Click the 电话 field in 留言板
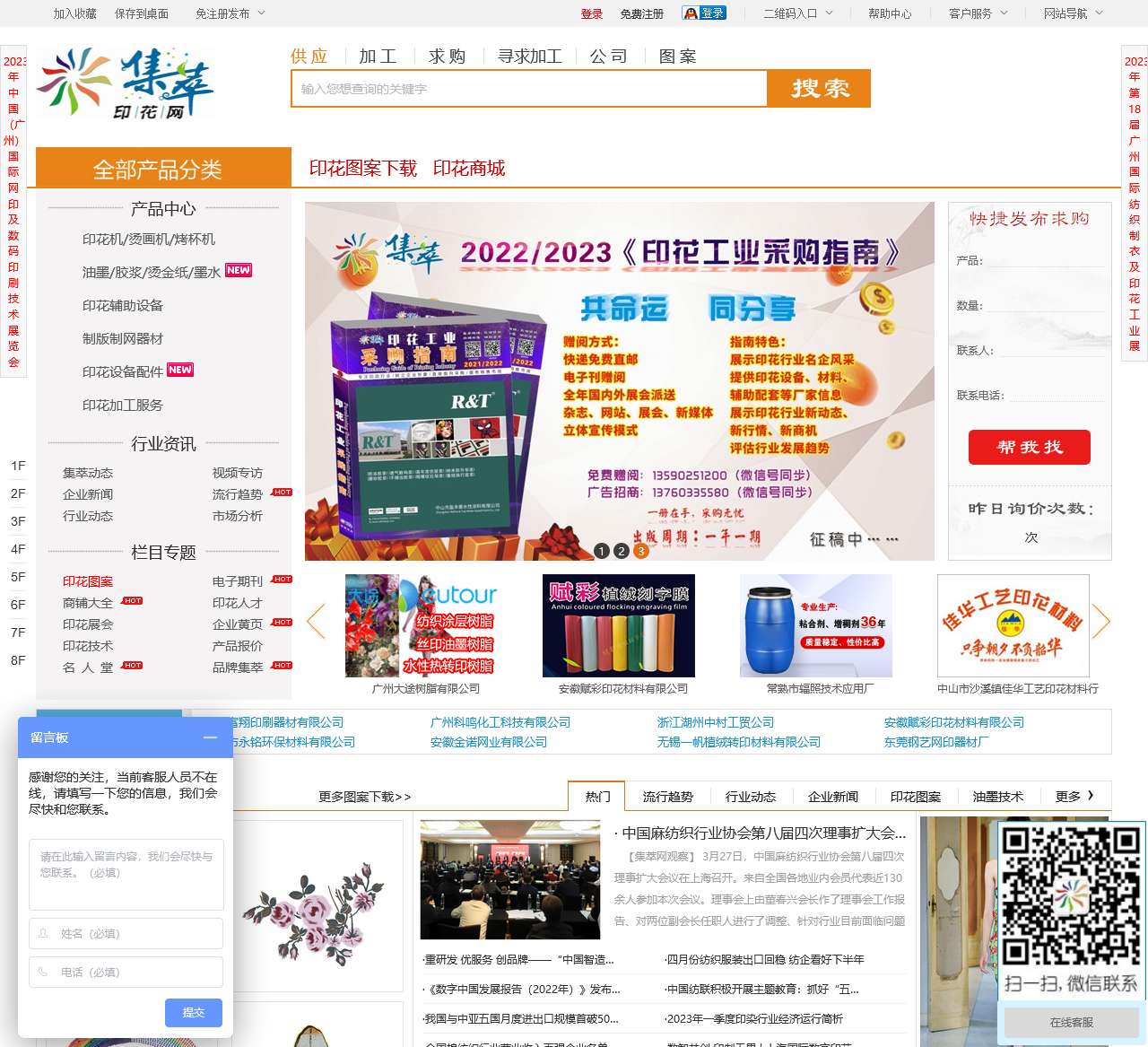Image resolution: width=1148 pixels, height=1047 pixels. pyautogui.click(x=126, y=972)
